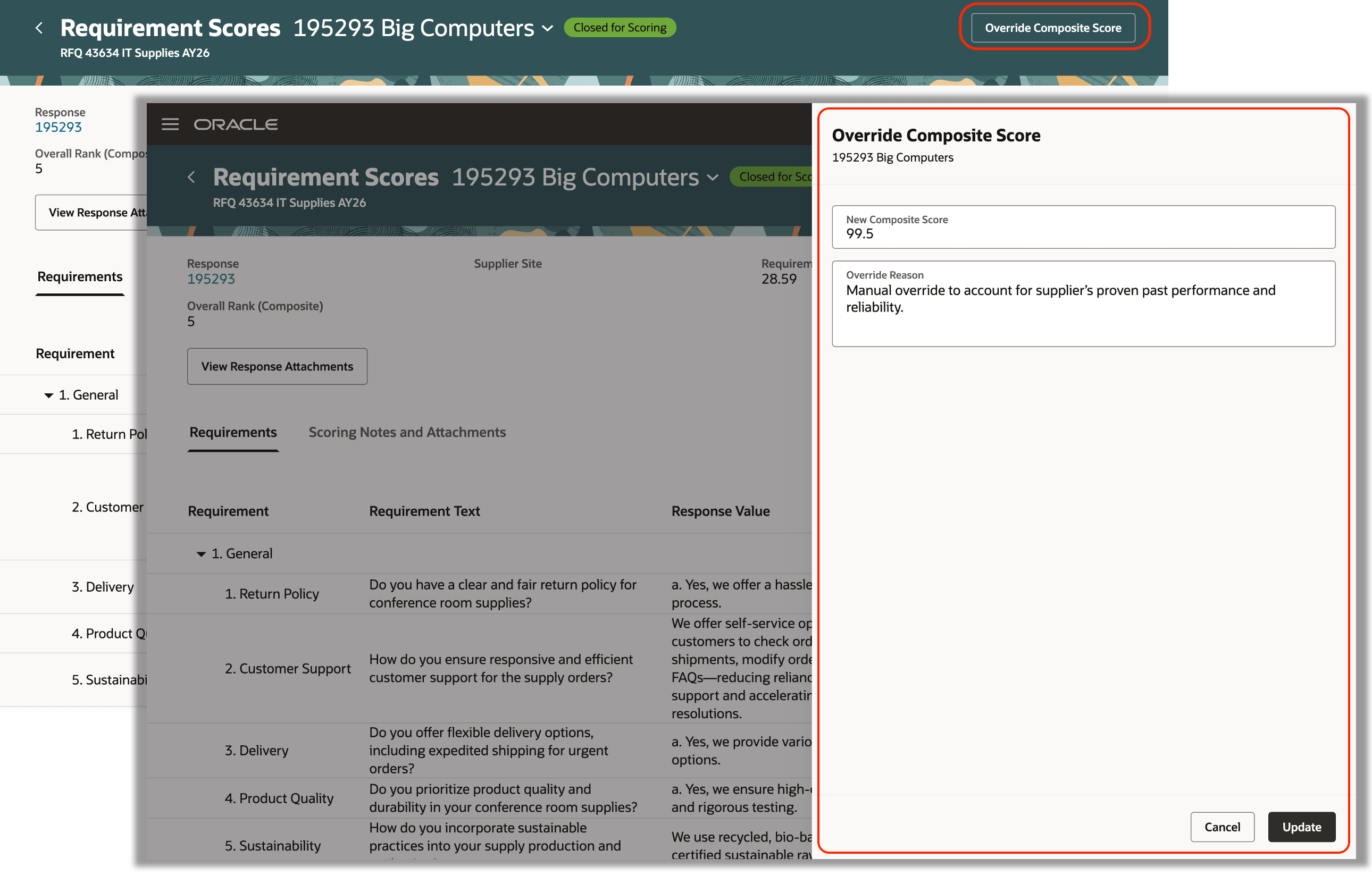The height and width of the screenshot is (875, 1372).
Task: Collapse 1. General in the left sidebar
Action: [48, 394]
